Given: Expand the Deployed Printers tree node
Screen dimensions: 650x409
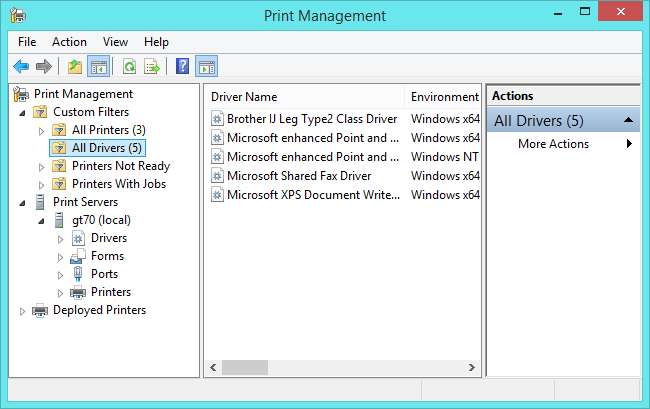Looking at the screenshot, I should pyautogui.click(x=23, y=311).
